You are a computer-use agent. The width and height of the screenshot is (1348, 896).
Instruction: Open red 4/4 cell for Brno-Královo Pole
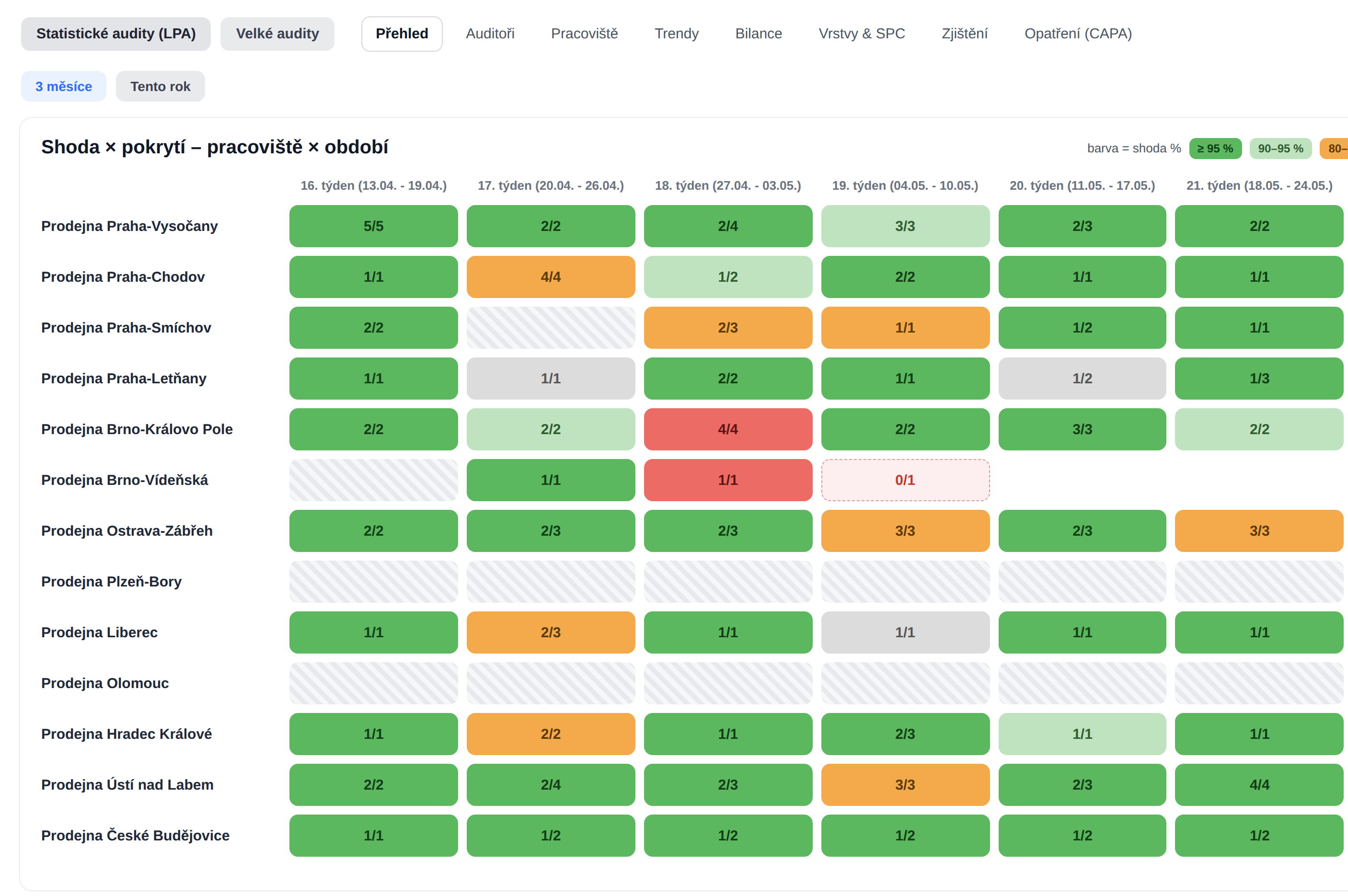727,429
